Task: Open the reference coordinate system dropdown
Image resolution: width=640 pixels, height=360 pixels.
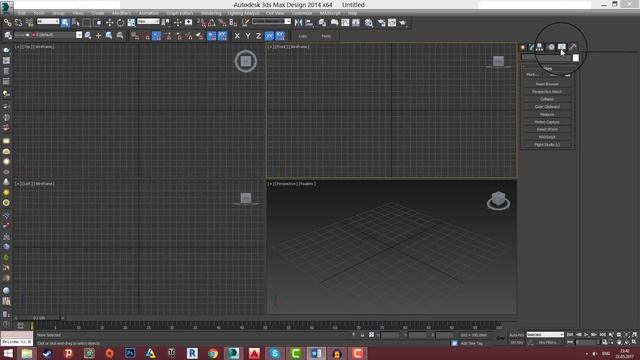Action: 148,21
